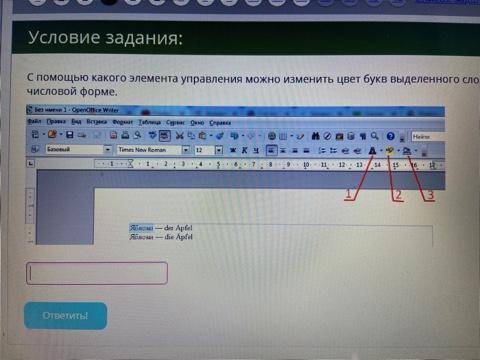Open Find & Replace binoculars icon
480x360 pixels.
[x=315, y=136]
